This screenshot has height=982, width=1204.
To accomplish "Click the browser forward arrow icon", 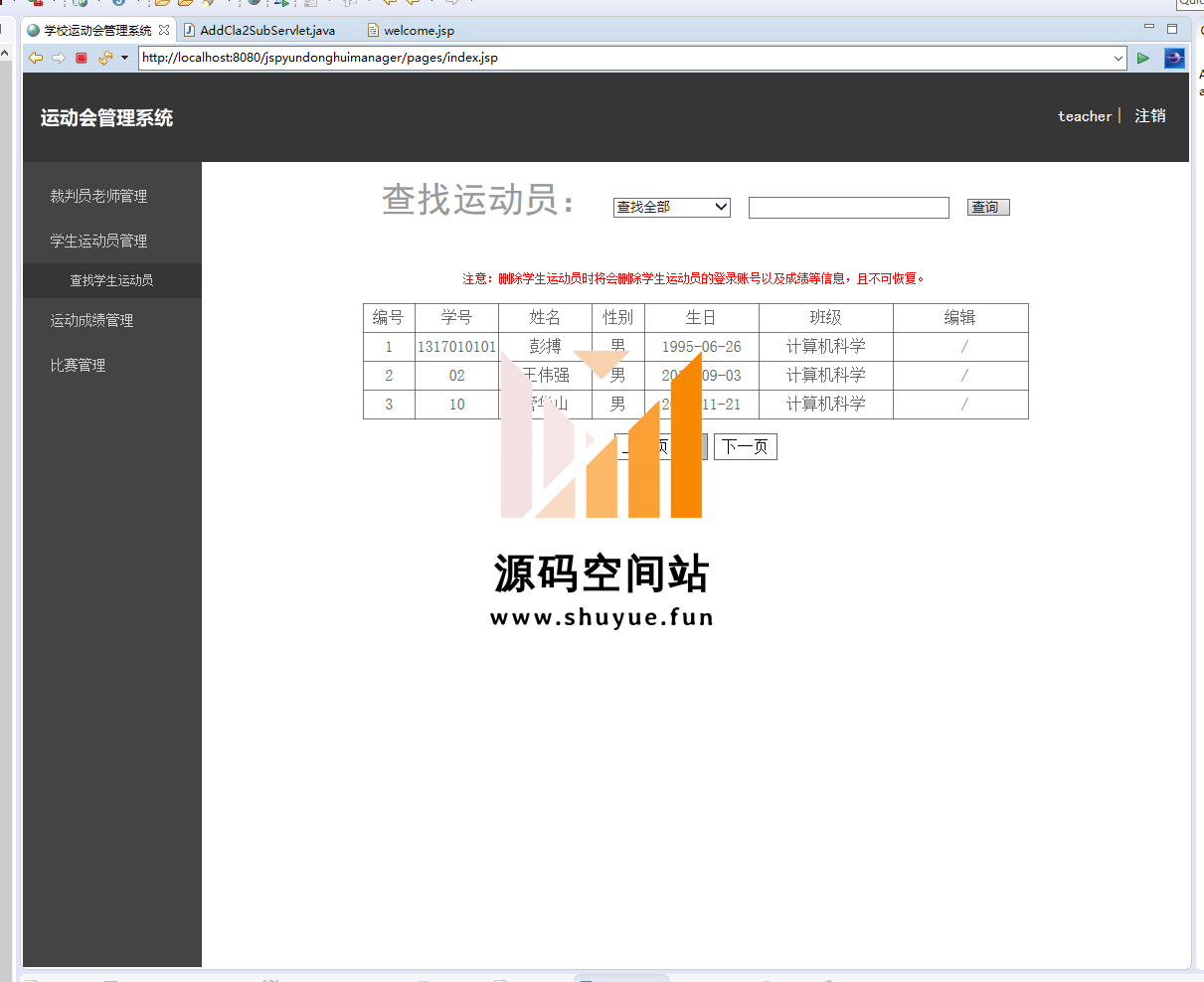I will click(x=59, y=58).
